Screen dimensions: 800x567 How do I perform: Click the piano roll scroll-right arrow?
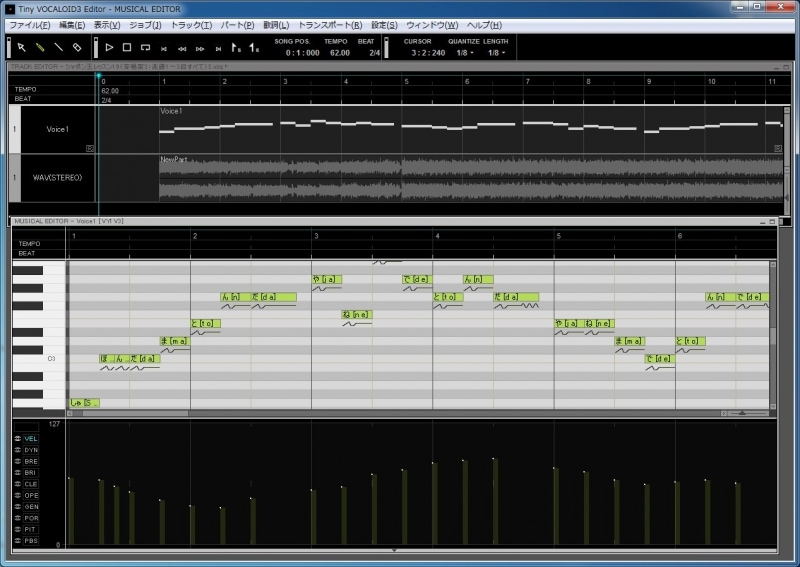[723, 413]
